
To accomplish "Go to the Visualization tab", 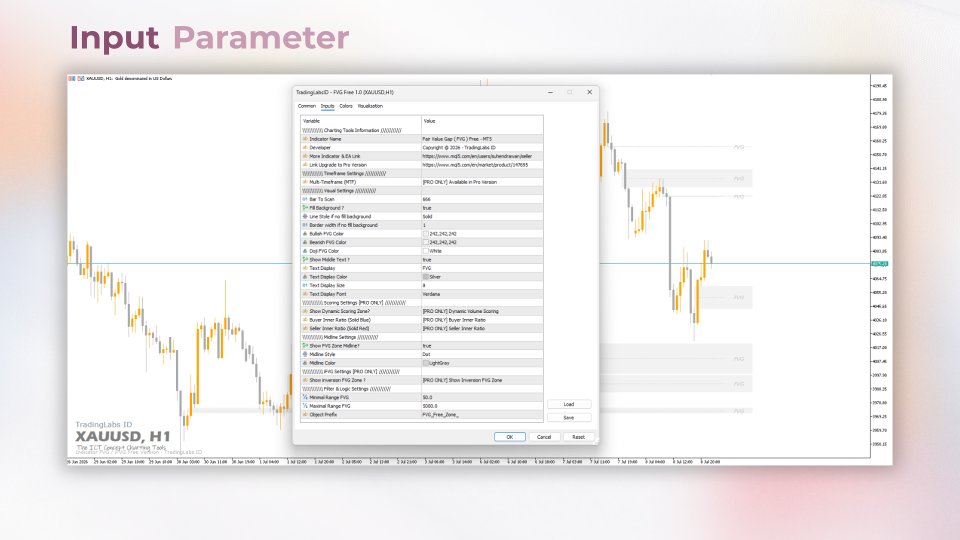I will pyautogui.click(x=370, y=106).
